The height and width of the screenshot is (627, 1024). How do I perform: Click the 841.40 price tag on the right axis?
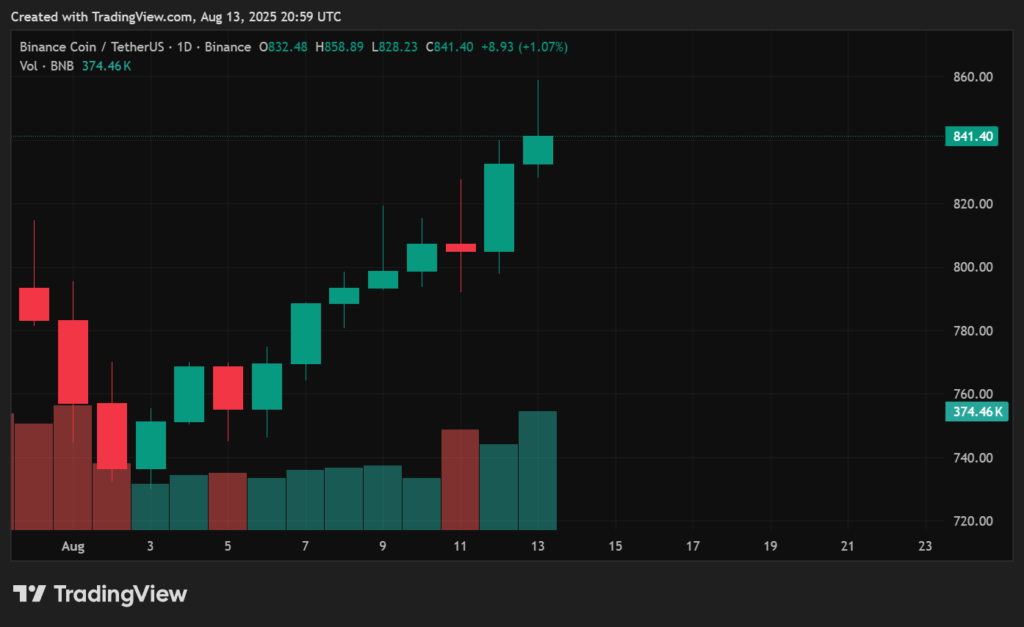(971, 136)
